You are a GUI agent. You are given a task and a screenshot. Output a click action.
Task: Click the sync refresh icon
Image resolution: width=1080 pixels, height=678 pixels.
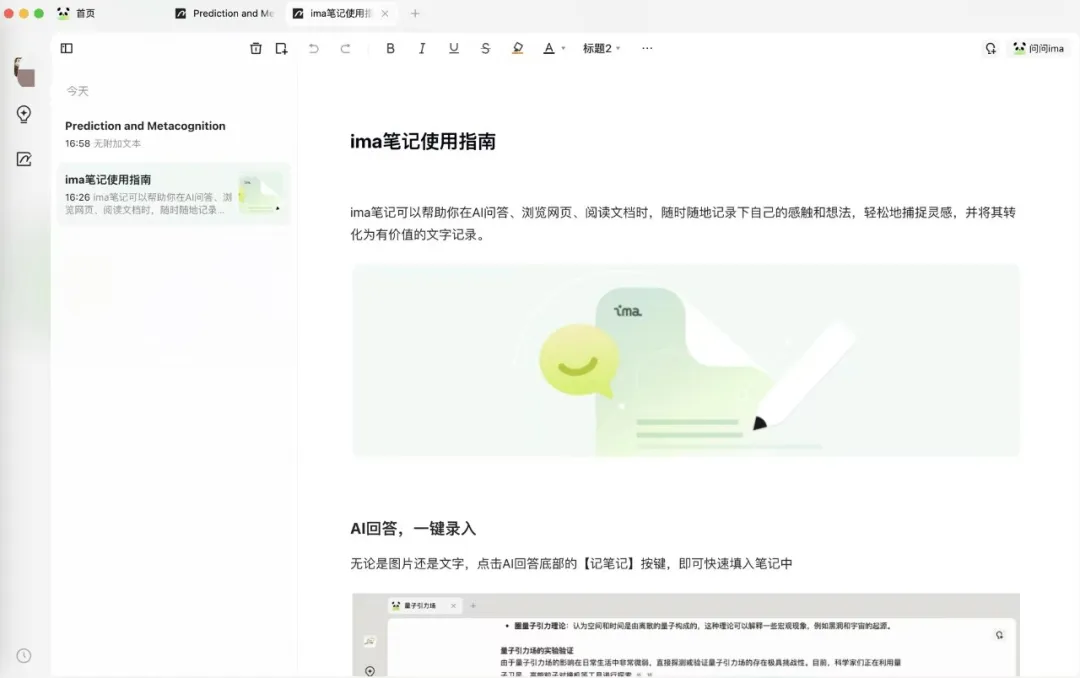[x=990, y=48]
